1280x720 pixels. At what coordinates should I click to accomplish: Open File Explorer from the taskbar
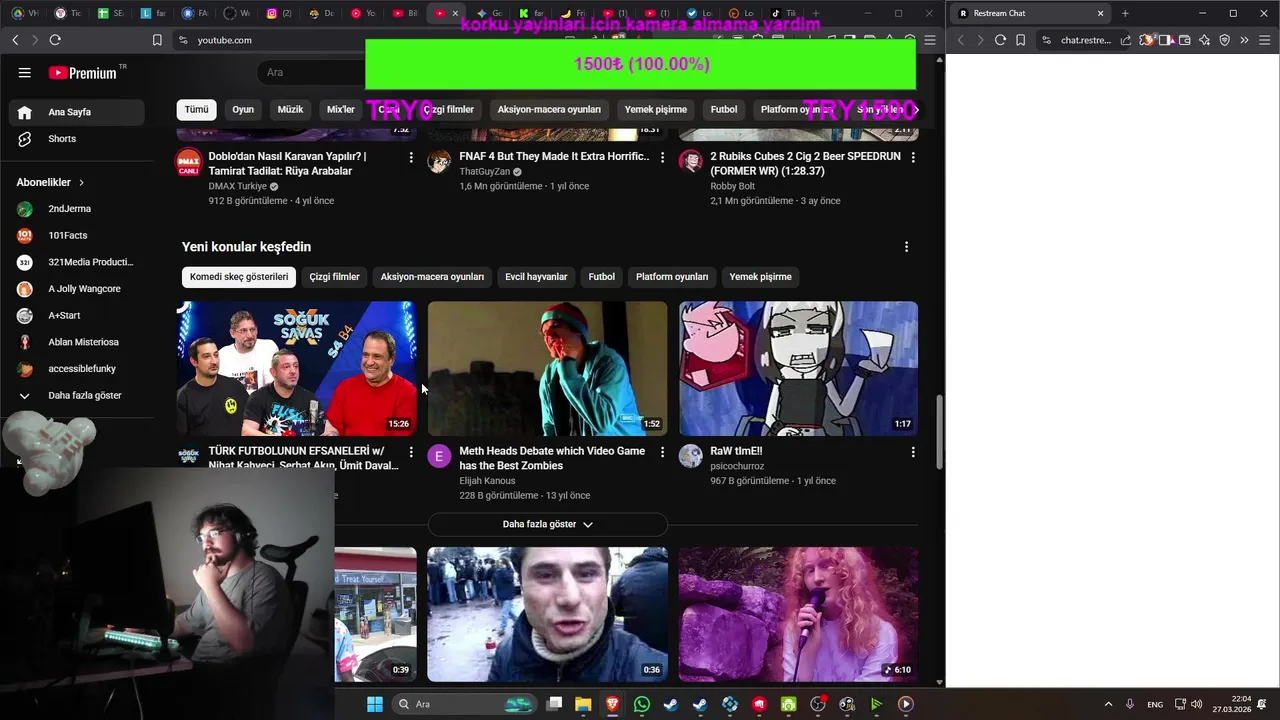583,704
